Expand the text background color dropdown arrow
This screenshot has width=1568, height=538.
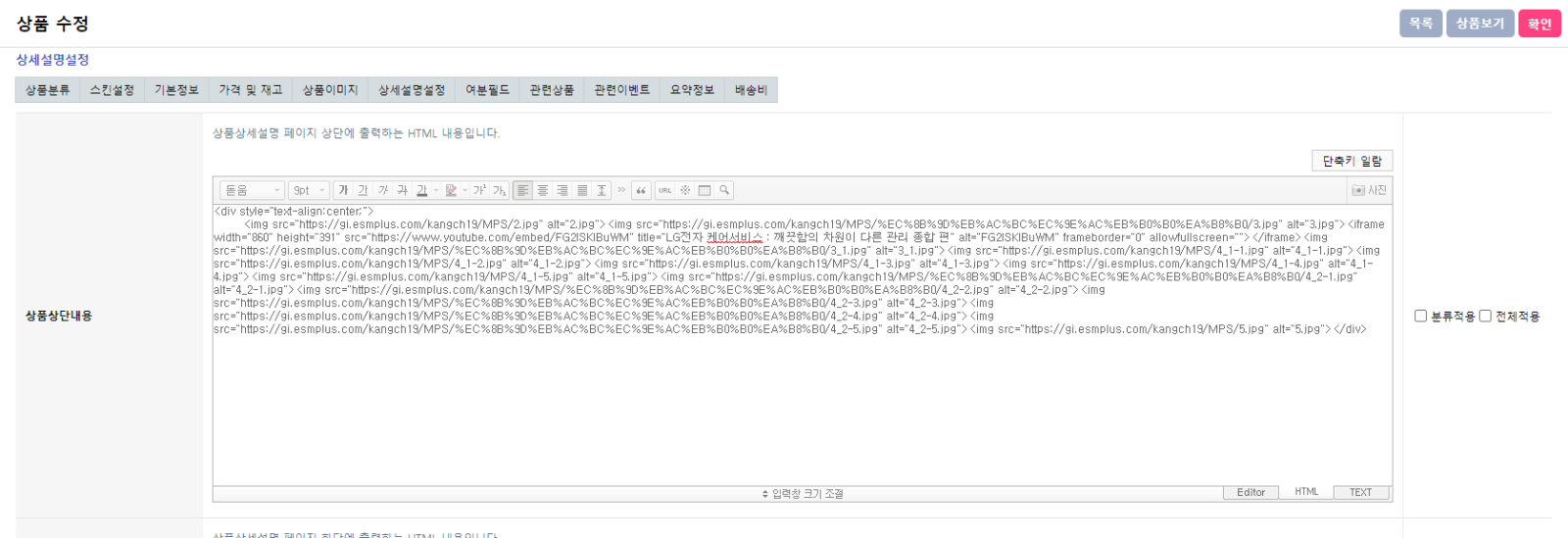coord(465,190)
